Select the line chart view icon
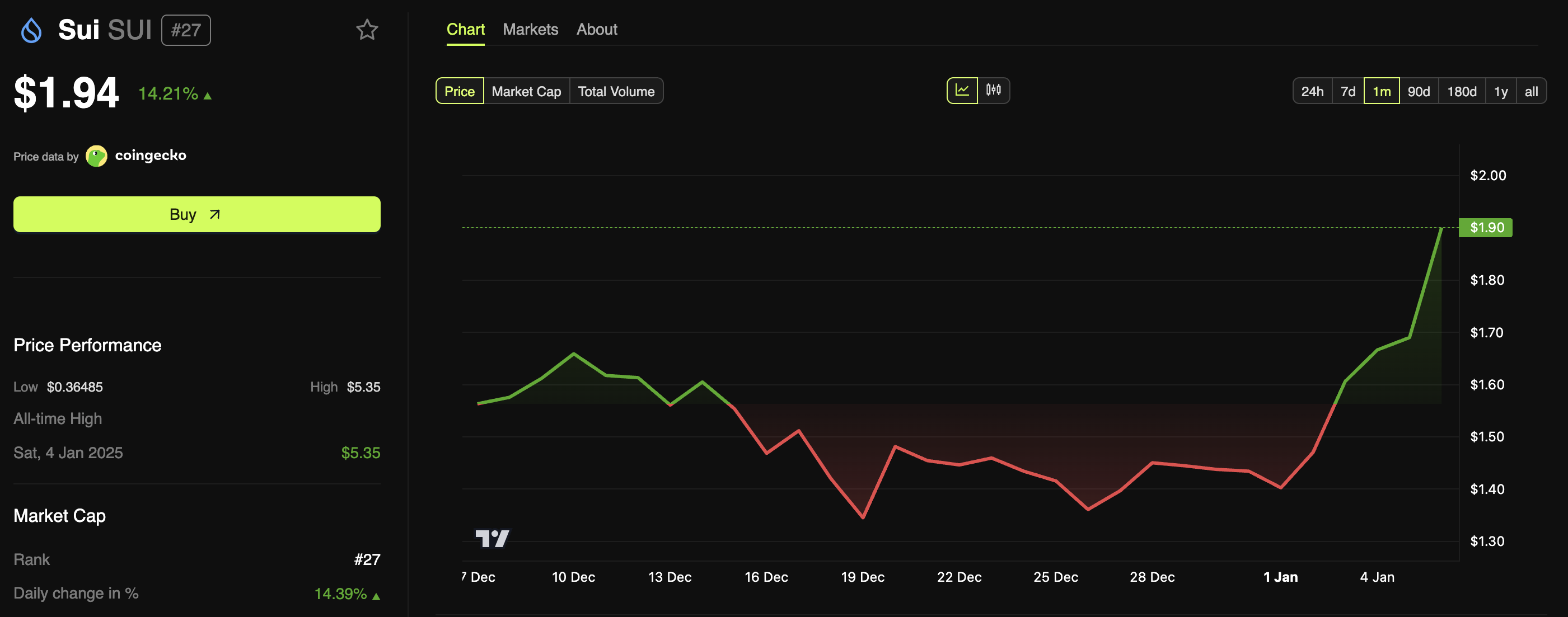The width and height of the screenshot is (1568, 617). pyautogui.click(x=962, y=90)
